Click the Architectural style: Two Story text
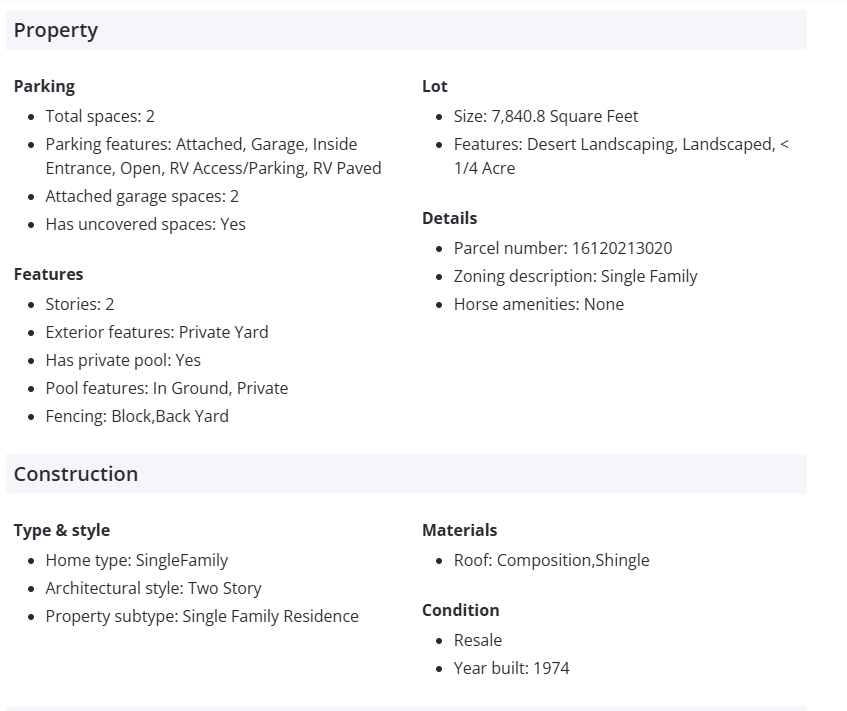The width and height of the screenshot is (847, 711). point(153,588)
